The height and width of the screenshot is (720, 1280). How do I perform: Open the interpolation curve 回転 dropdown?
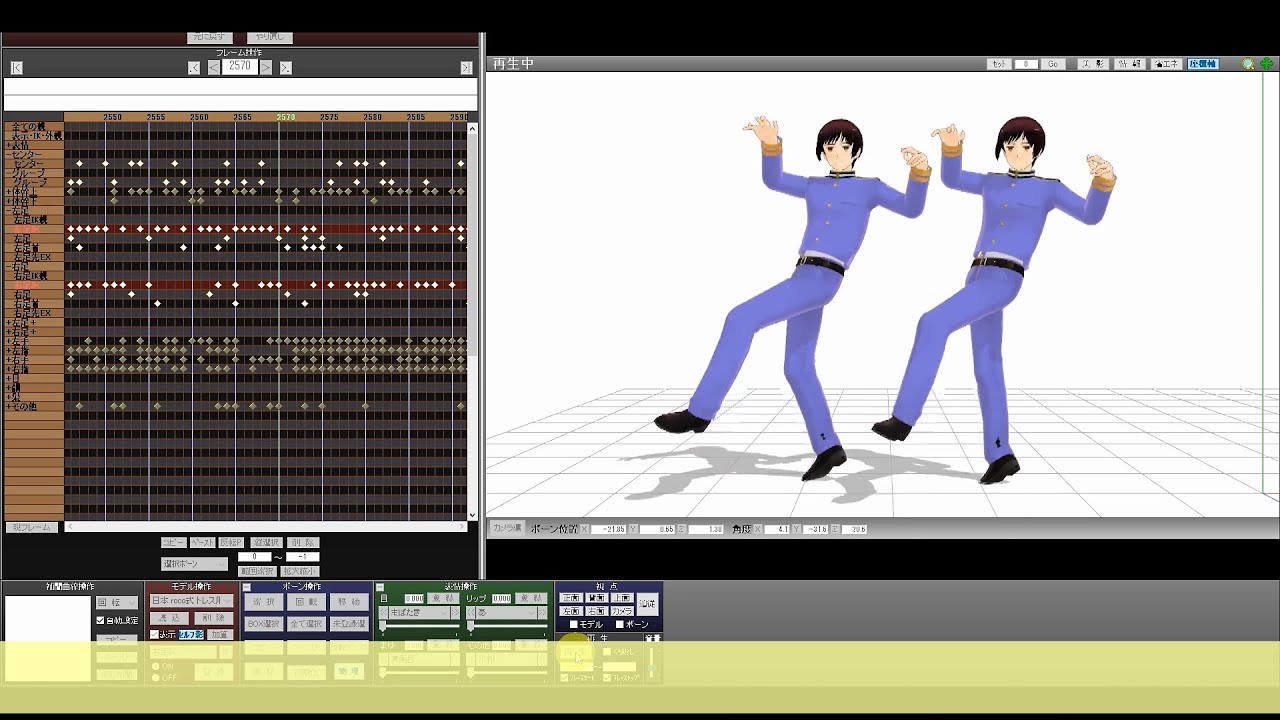(117, 603)
